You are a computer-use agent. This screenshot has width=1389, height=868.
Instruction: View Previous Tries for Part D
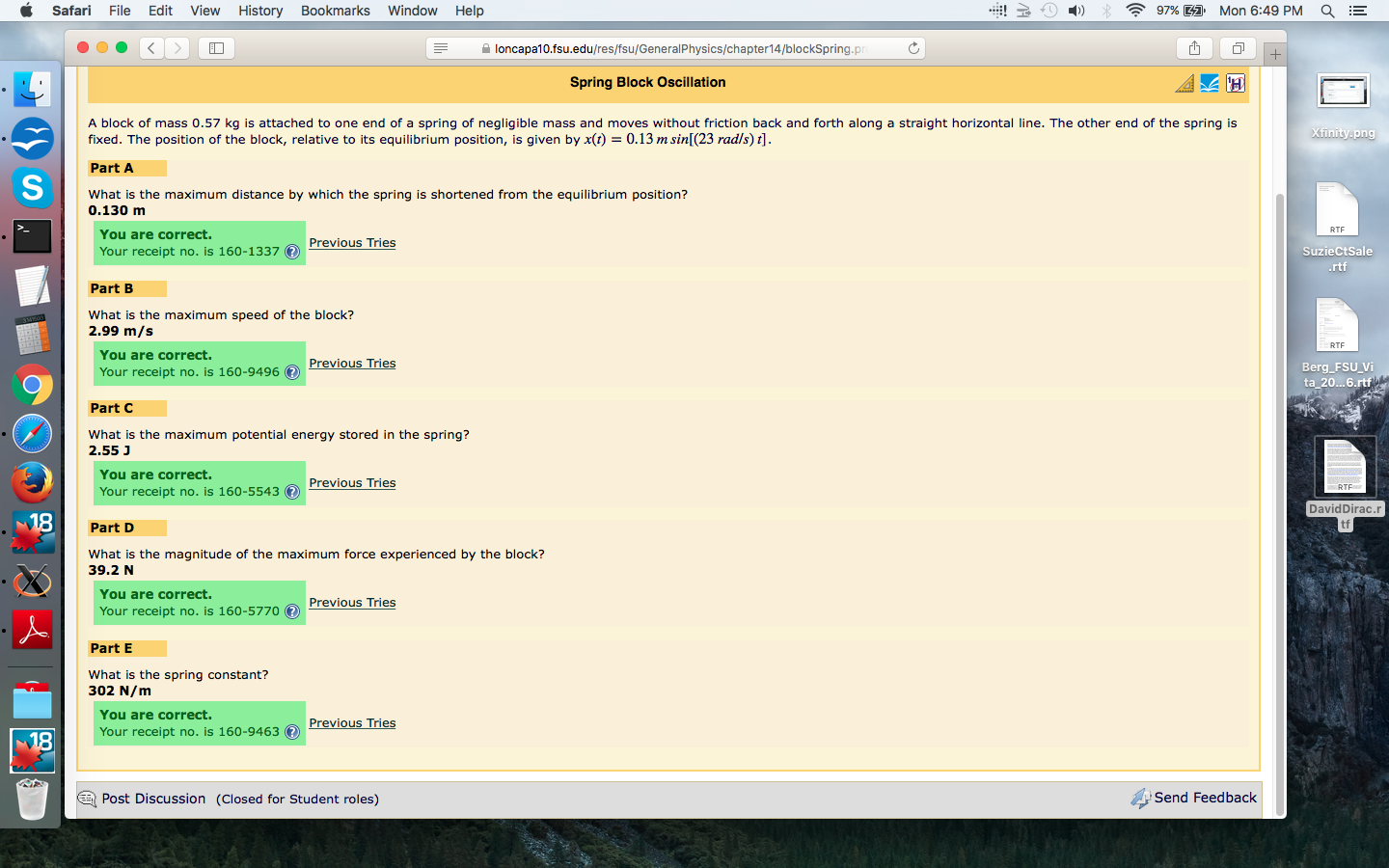coord(352,603)
